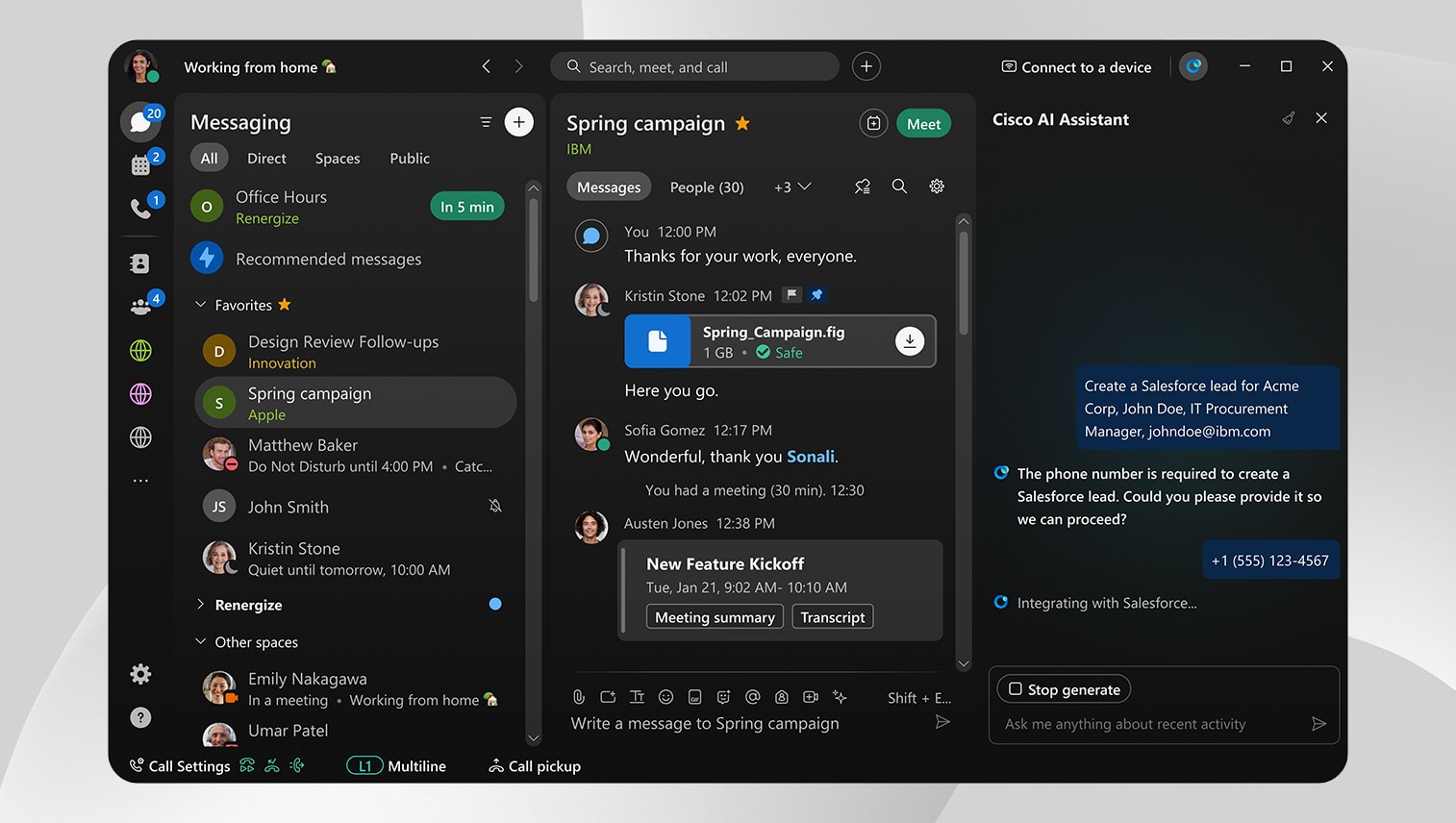Toggle the Cisco AI Assistant button
This screenshot has width=1456, height=823.
click(x=1193, y=66)
